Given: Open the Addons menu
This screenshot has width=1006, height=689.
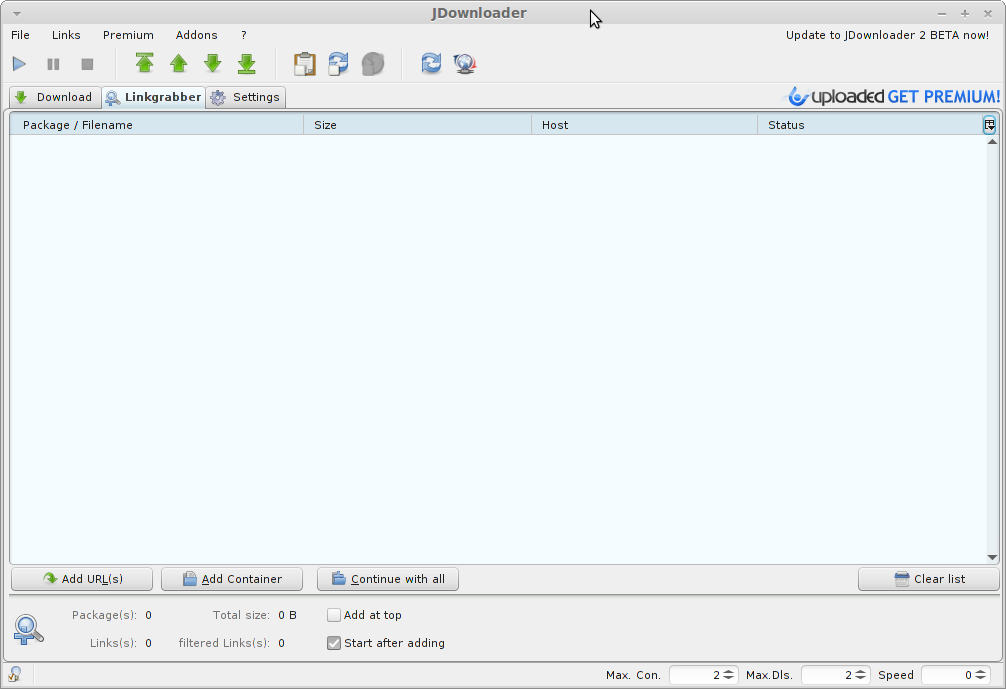Looking at the screenshot, I should coord(196,35).
